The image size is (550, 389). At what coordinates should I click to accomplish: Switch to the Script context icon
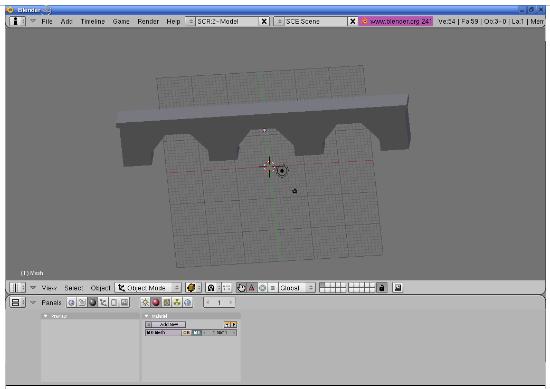coord(82,302)
